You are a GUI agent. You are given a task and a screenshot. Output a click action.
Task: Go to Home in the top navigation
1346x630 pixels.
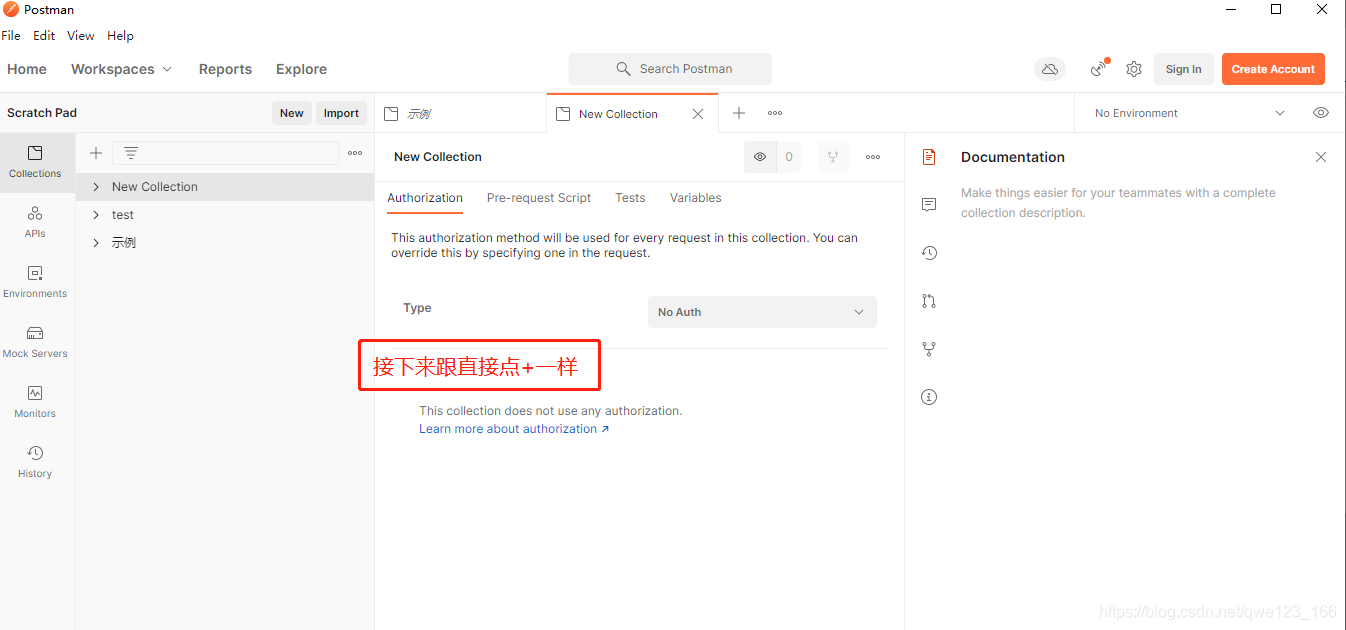[27, 69]
